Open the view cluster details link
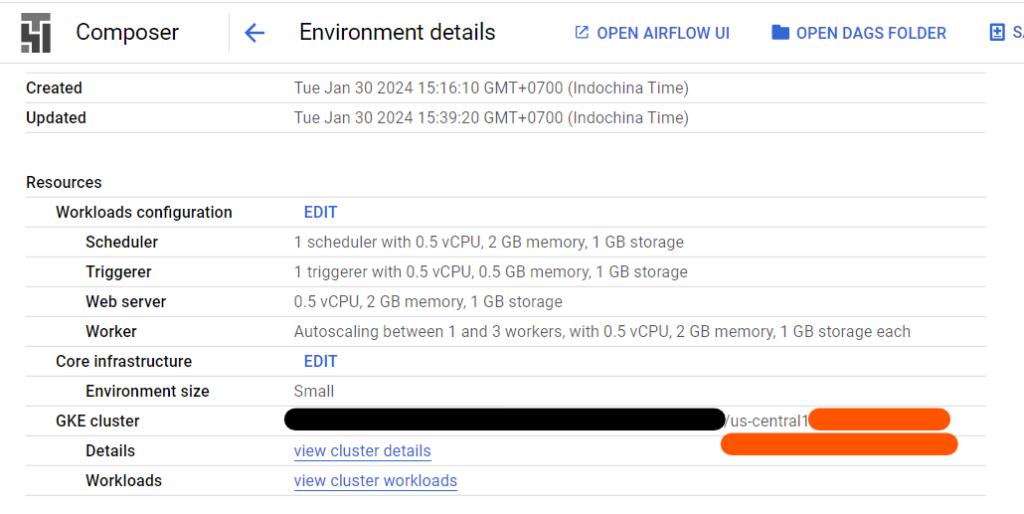Viewport: 1024px width, 514px height. [x=362, y=451]
